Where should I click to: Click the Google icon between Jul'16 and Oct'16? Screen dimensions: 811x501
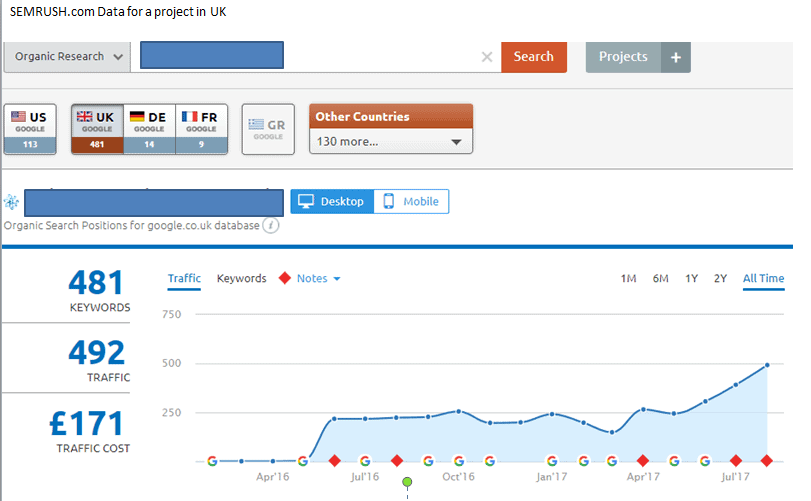coord(428,461)
